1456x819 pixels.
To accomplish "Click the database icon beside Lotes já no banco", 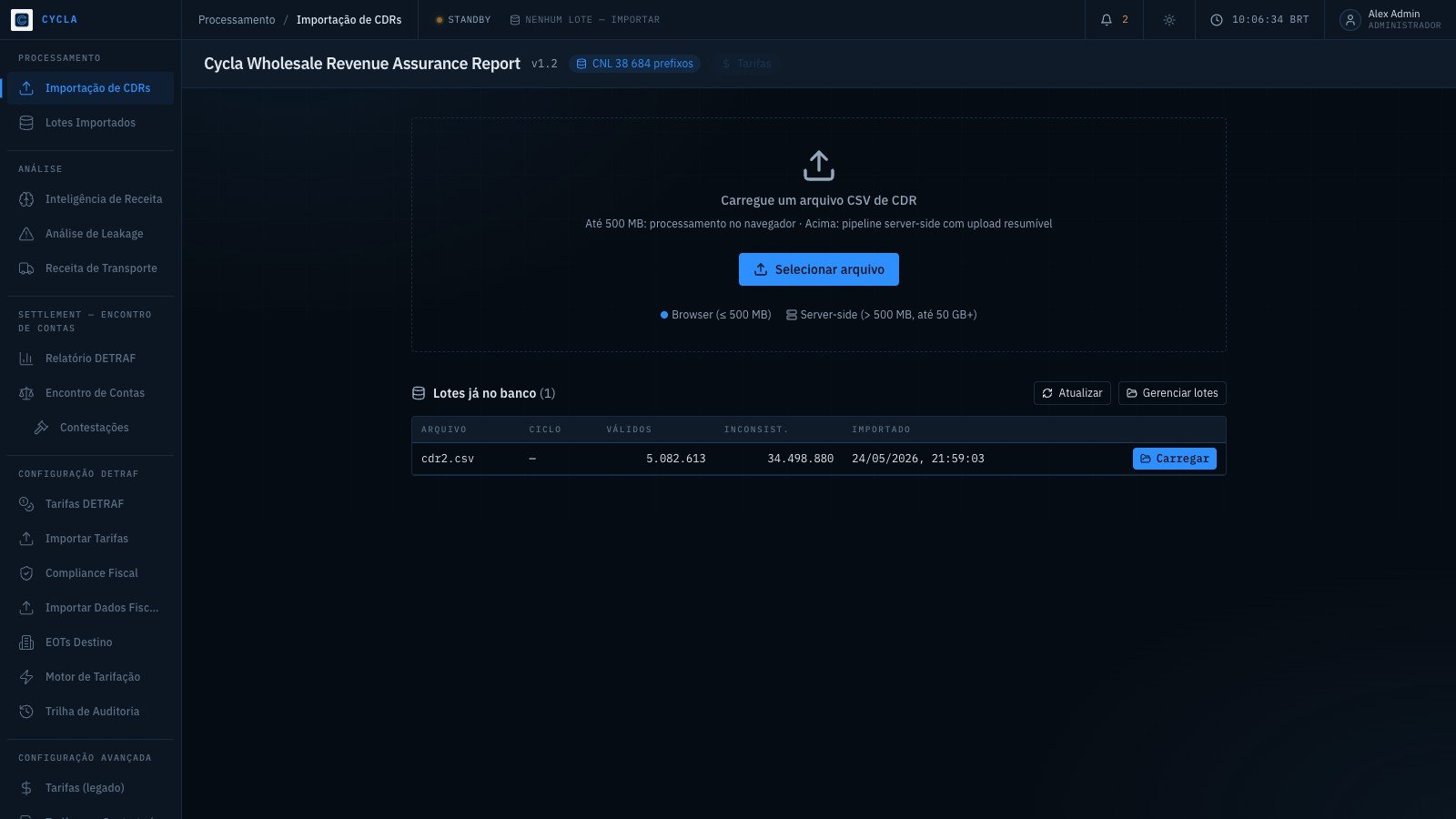I will pyautogui.click(x=419, y=393).
